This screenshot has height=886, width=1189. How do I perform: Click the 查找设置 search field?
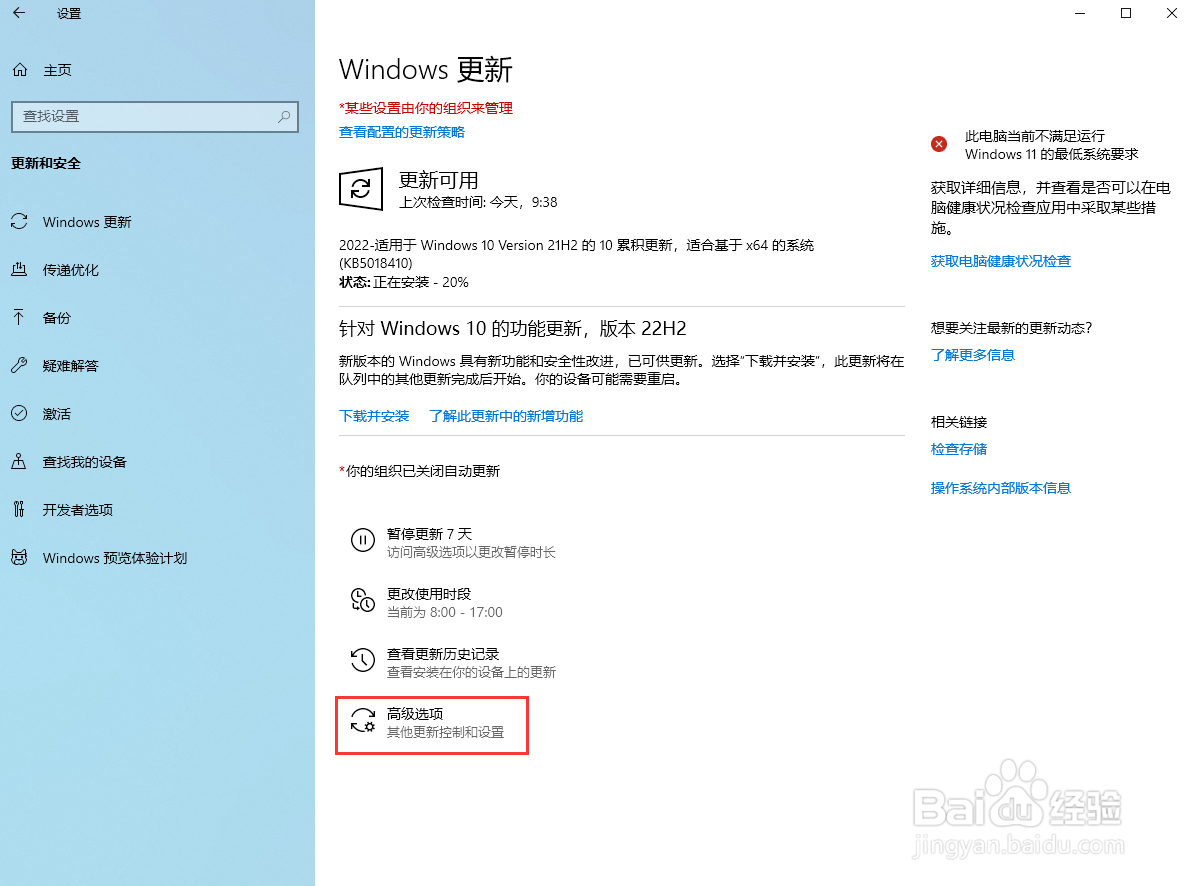[x=155, y=117]
